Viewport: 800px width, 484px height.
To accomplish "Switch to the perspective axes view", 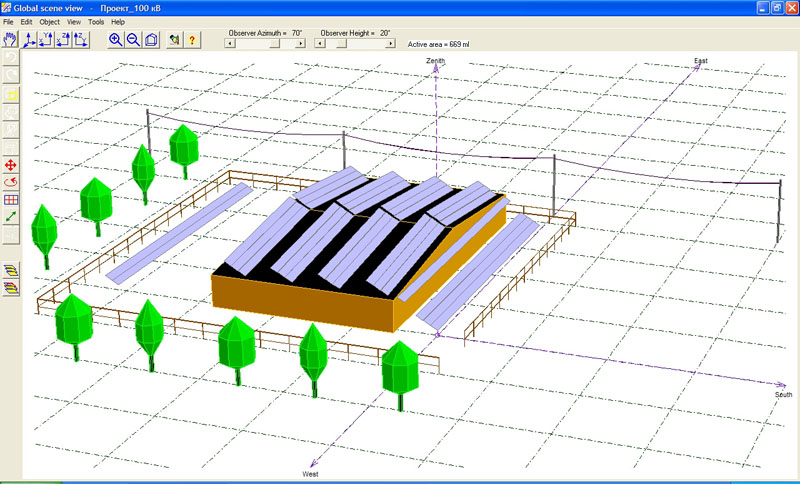I will [30, 40].
